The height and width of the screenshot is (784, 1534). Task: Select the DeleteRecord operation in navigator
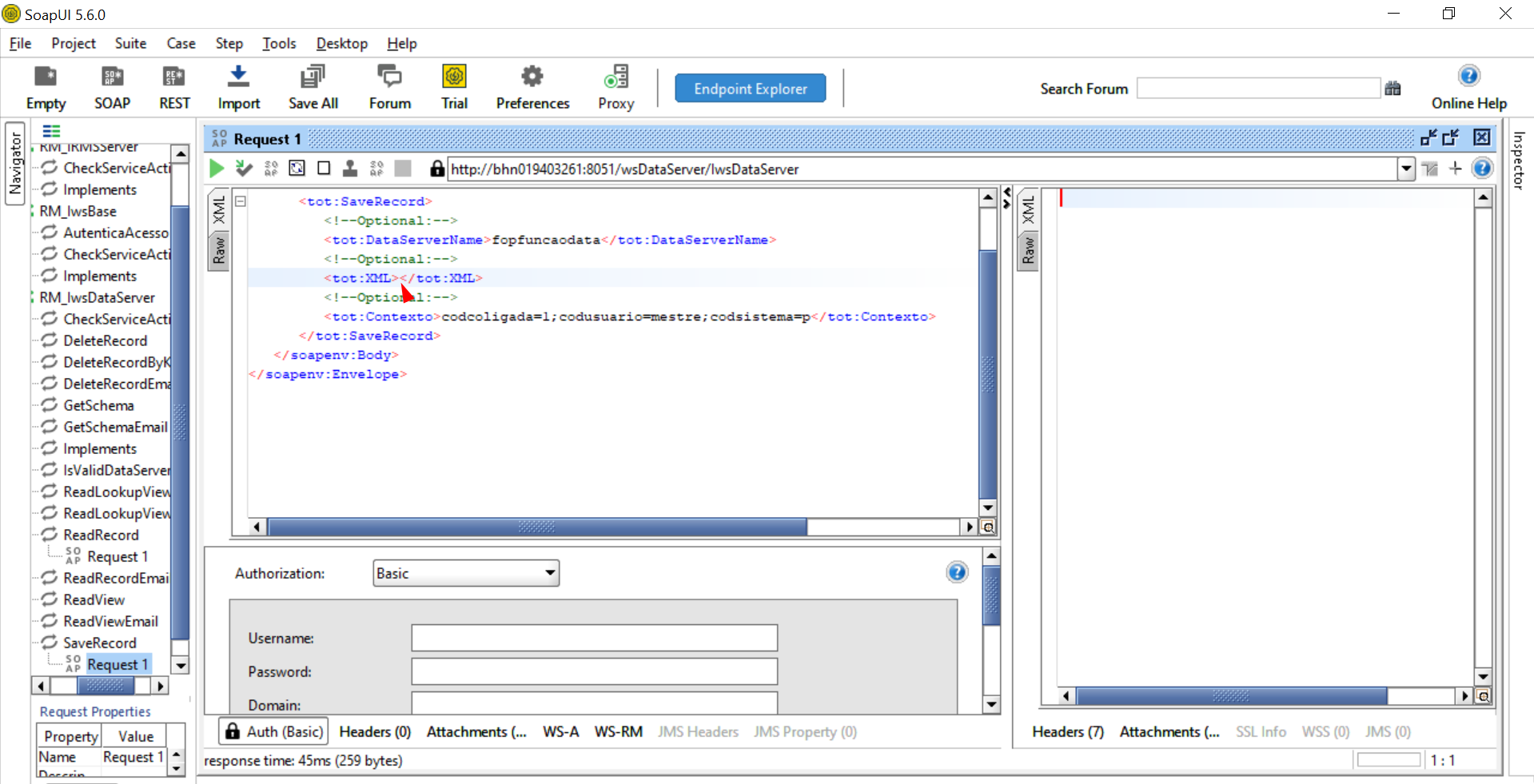(x=105, y=340)
